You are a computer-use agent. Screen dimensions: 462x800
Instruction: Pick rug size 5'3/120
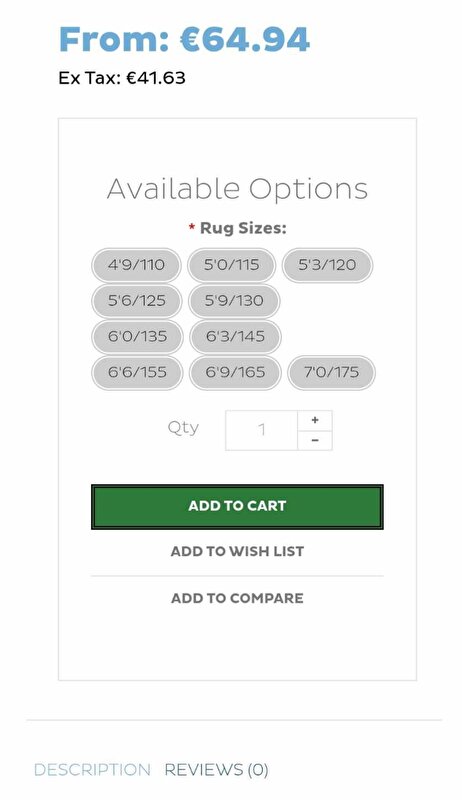click(x=327, y=265)
